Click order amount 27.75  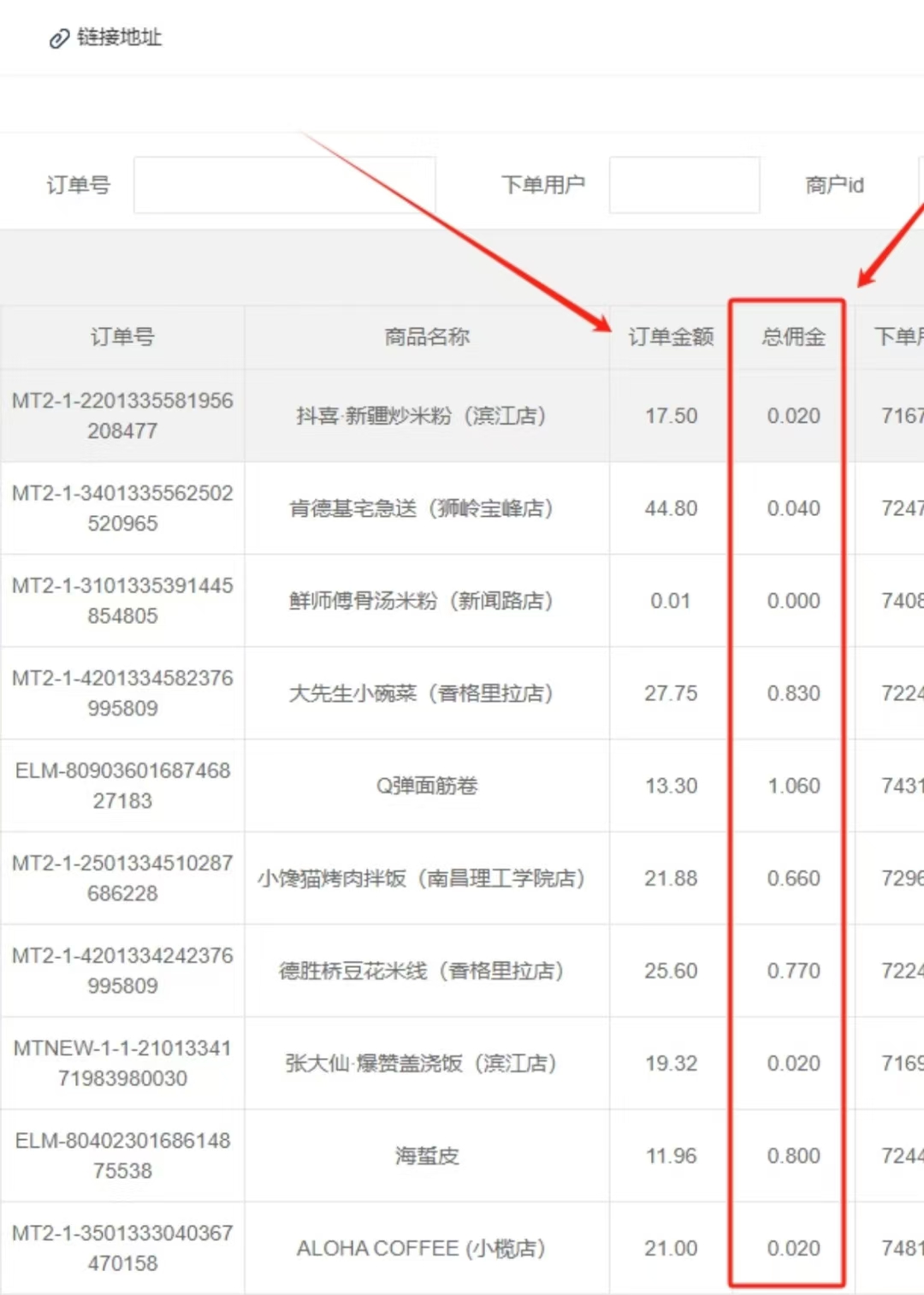pyautogui.click(x=671, y=693)
